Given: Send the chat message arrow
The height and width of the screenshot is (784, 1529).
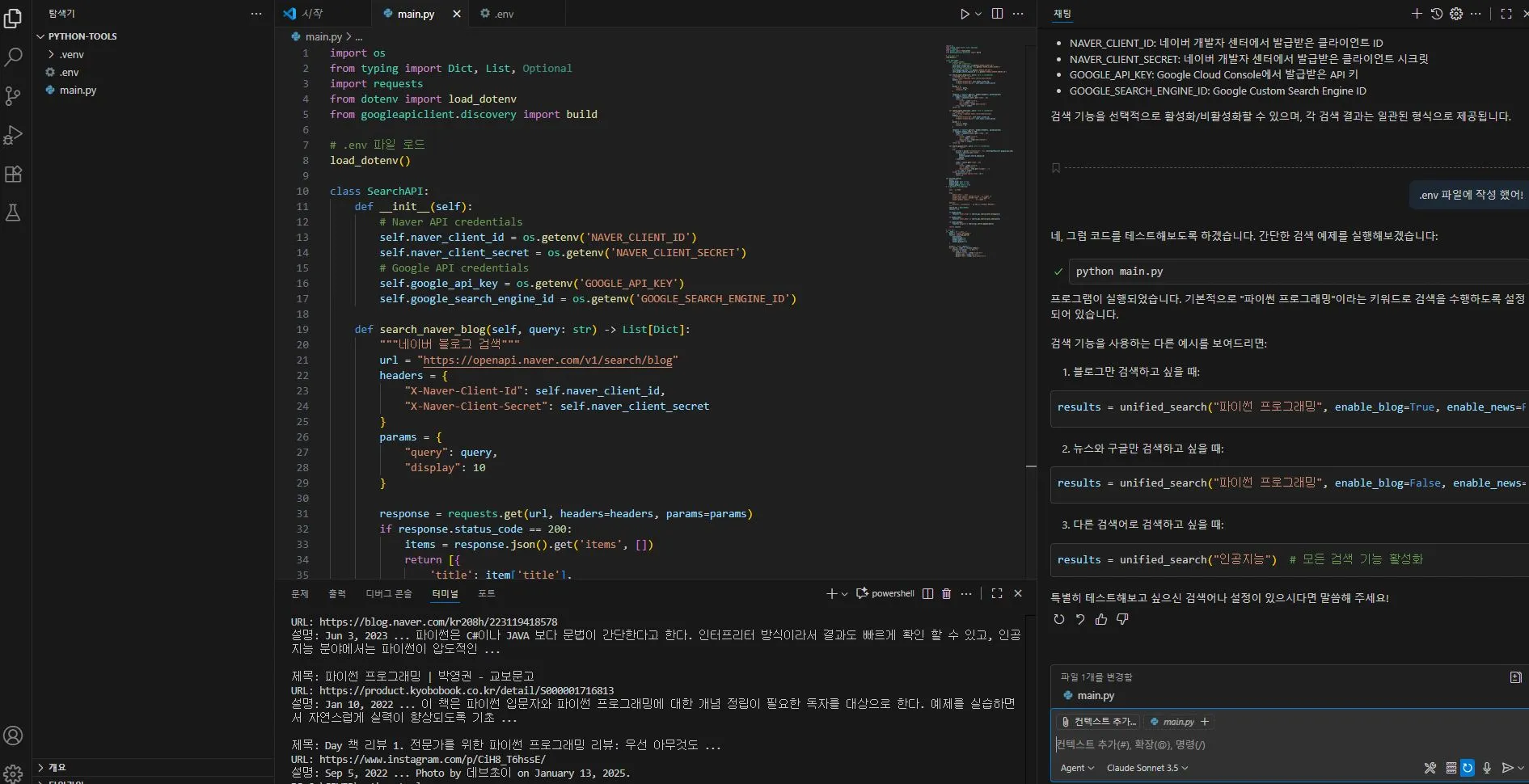Looking at the screenshot, I should point(1506,768).
